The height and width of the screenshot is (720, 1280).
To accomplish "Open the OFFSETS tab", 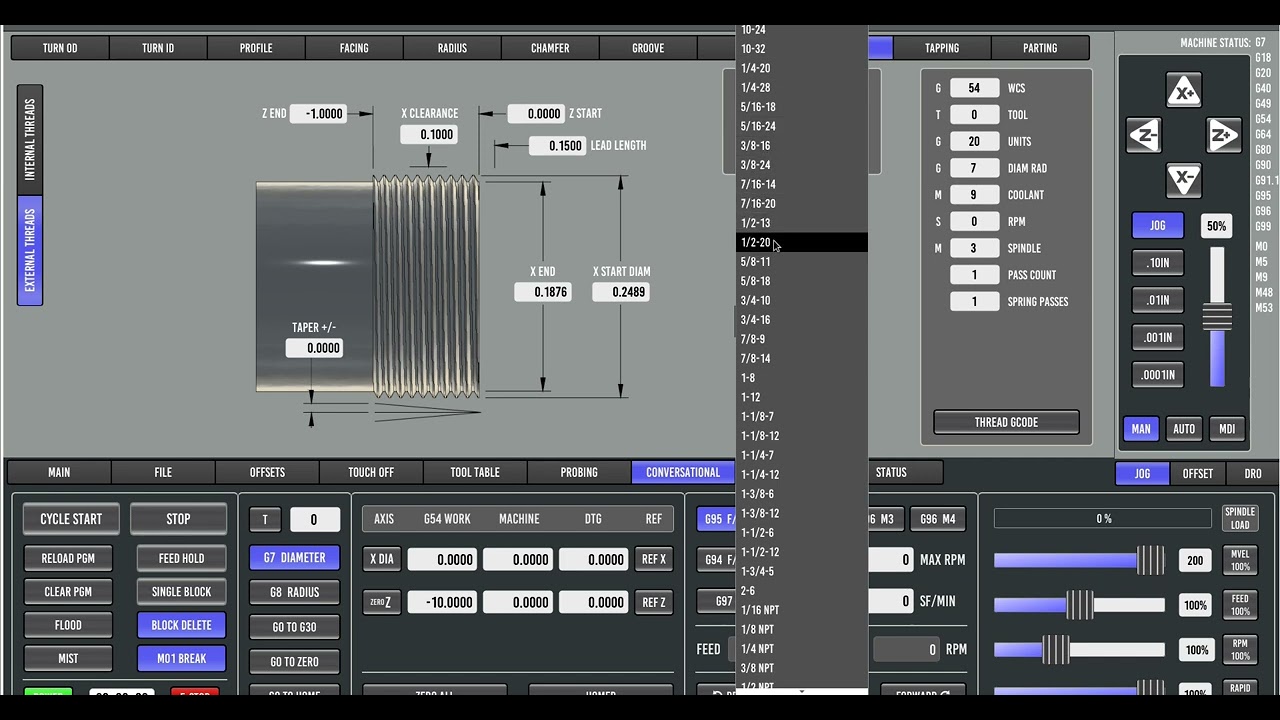I will pyautogui.click(x=267, y=472).
